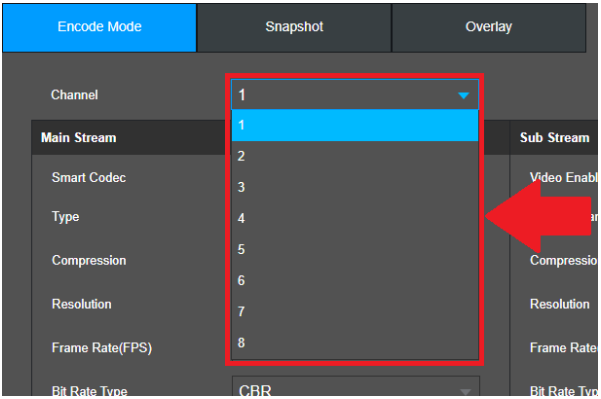Switch to the Encode Mode tab
The height and width of the screenshot is (399, 601).
pyautogui.click(x=100, y=28)
